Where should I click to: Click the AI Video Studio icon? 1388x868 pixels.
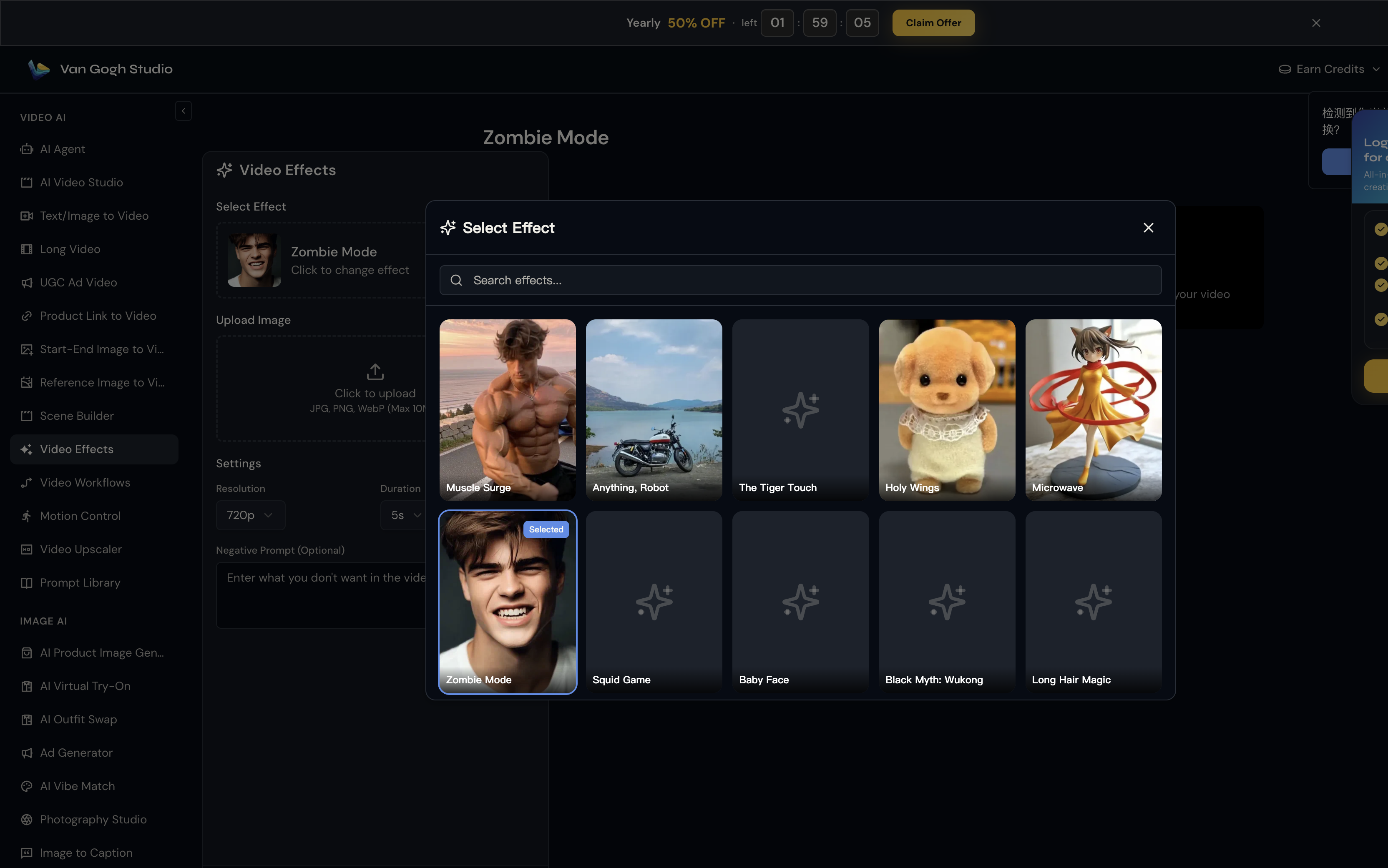pos(26,183)
